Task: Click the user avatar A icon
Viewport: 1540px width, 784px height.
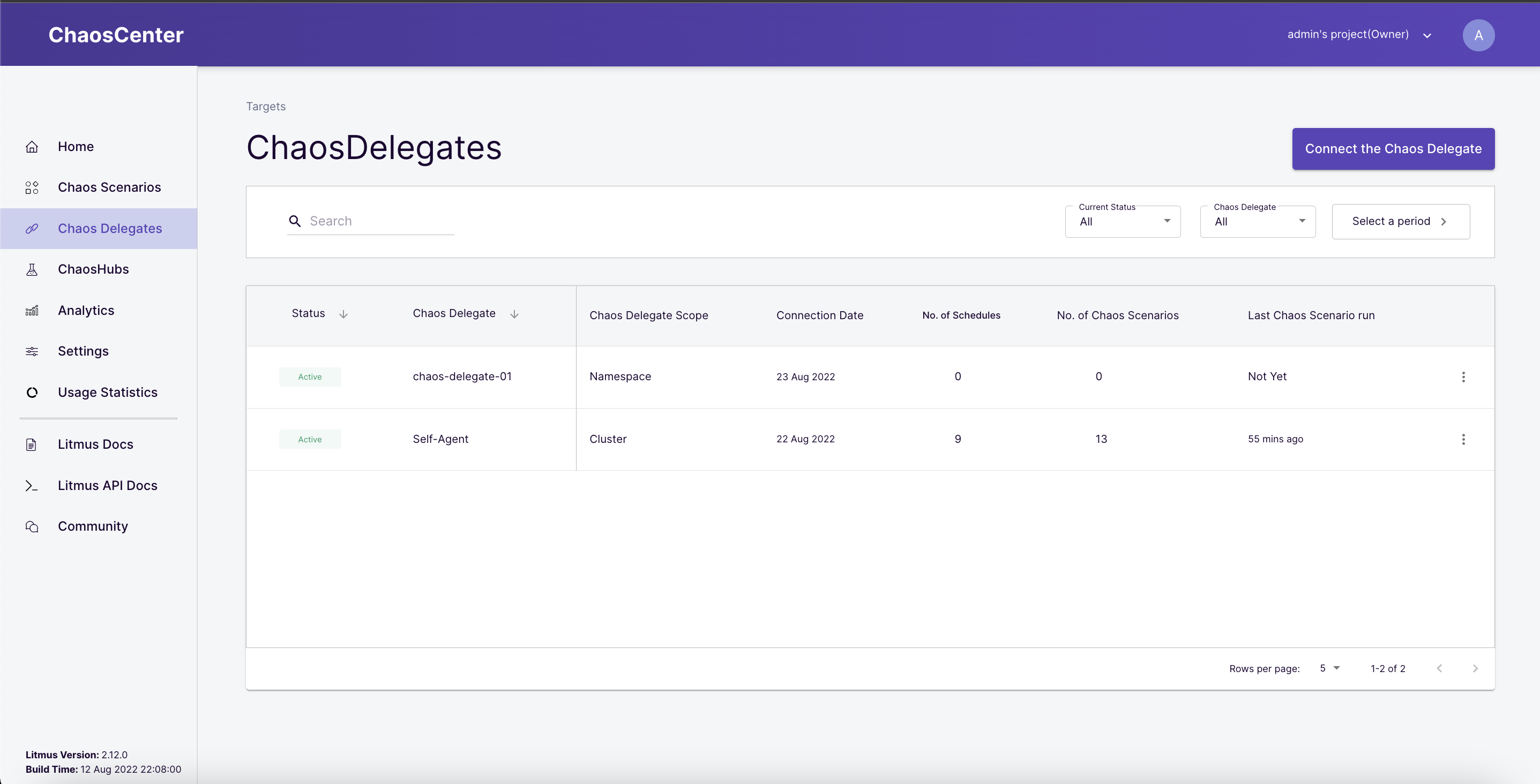Action: [x=1478, y=35]
